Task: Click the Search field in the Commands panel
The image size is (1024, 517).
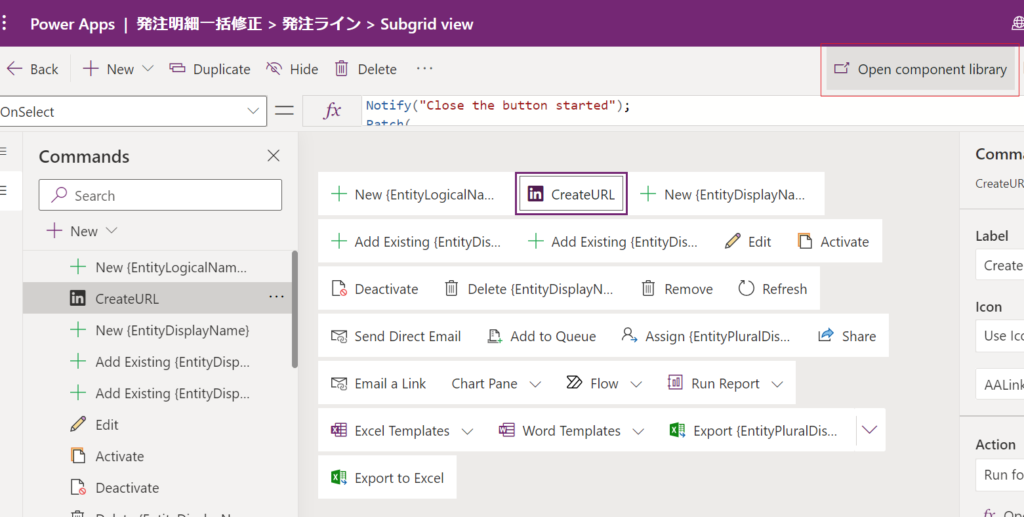Action: tap(170, 196)
